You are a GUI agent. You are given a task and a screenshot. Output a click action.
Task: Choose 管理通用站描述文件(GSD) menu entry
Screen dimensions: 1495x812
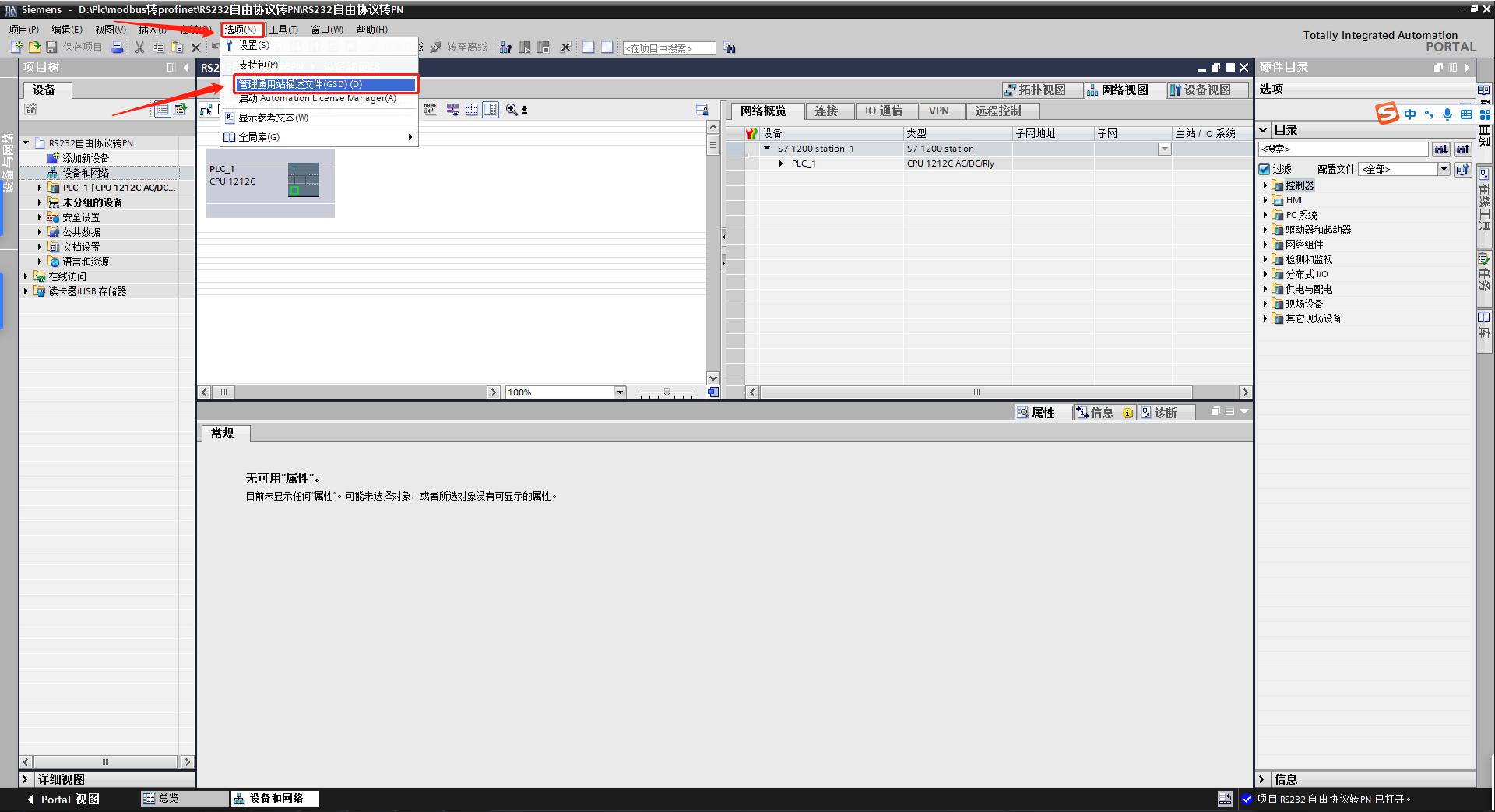tap(326, 84)
